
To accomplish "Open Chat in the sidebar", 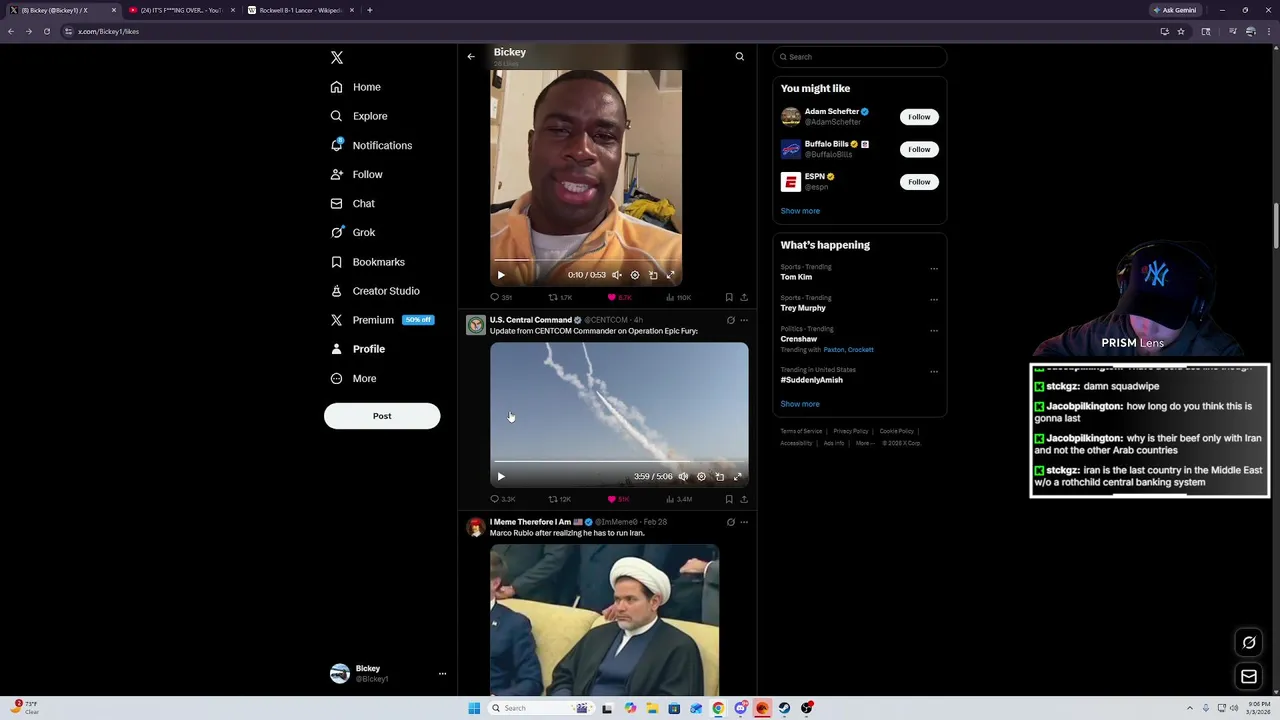I will click(x=352, y=203).
